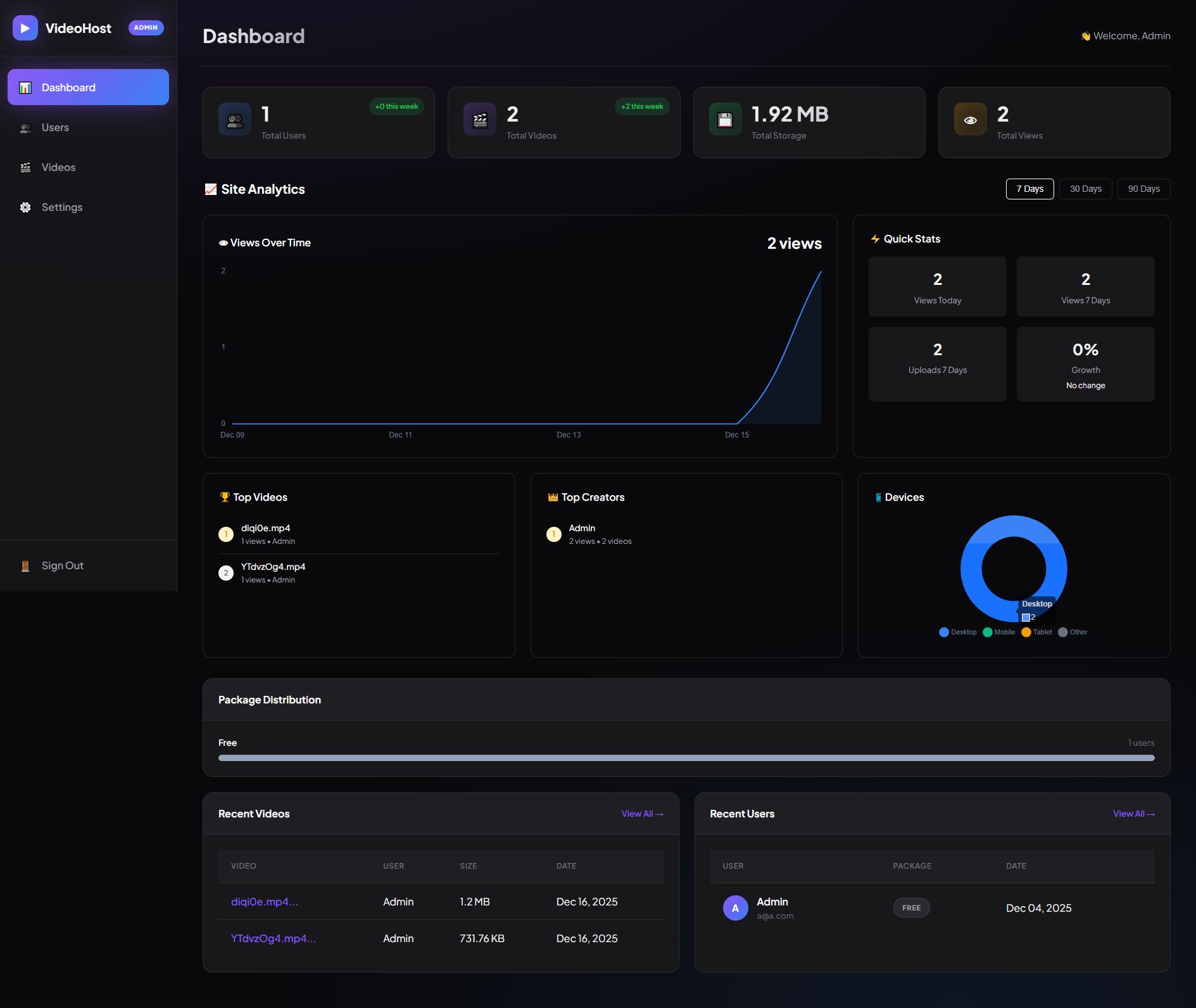Switch analytics range to 30 Days
1196x1008 pixels.
(1085, 189)
